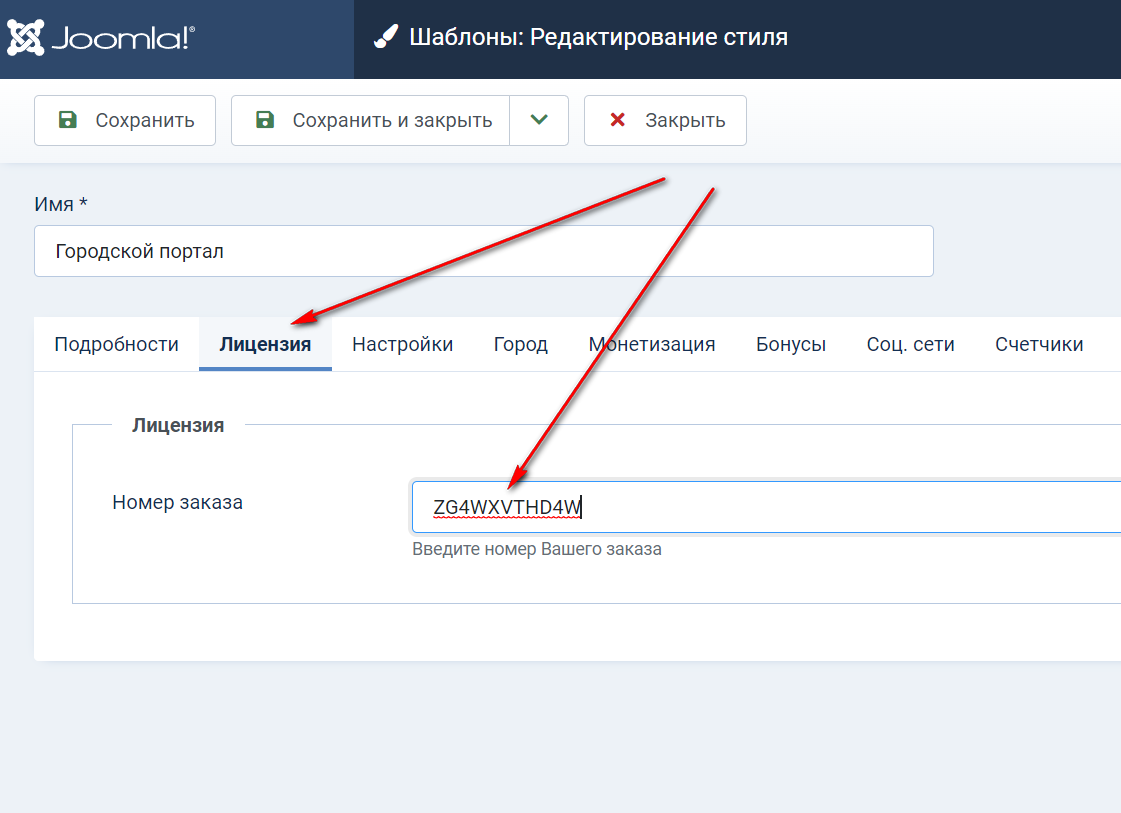The width and height of the screenshot is (1121, 813).
Task: Open the Соц. сети tab
Action: [910, 344]
